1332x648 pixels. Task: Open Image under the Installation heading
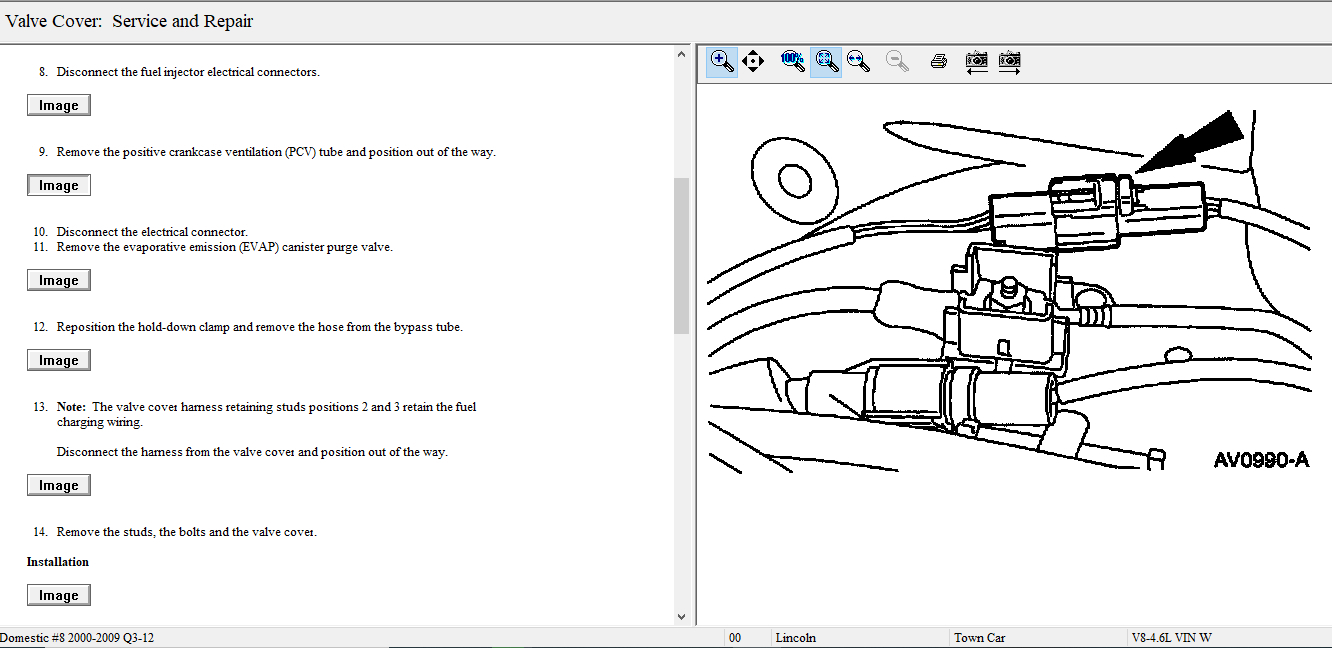coord(59,595)
